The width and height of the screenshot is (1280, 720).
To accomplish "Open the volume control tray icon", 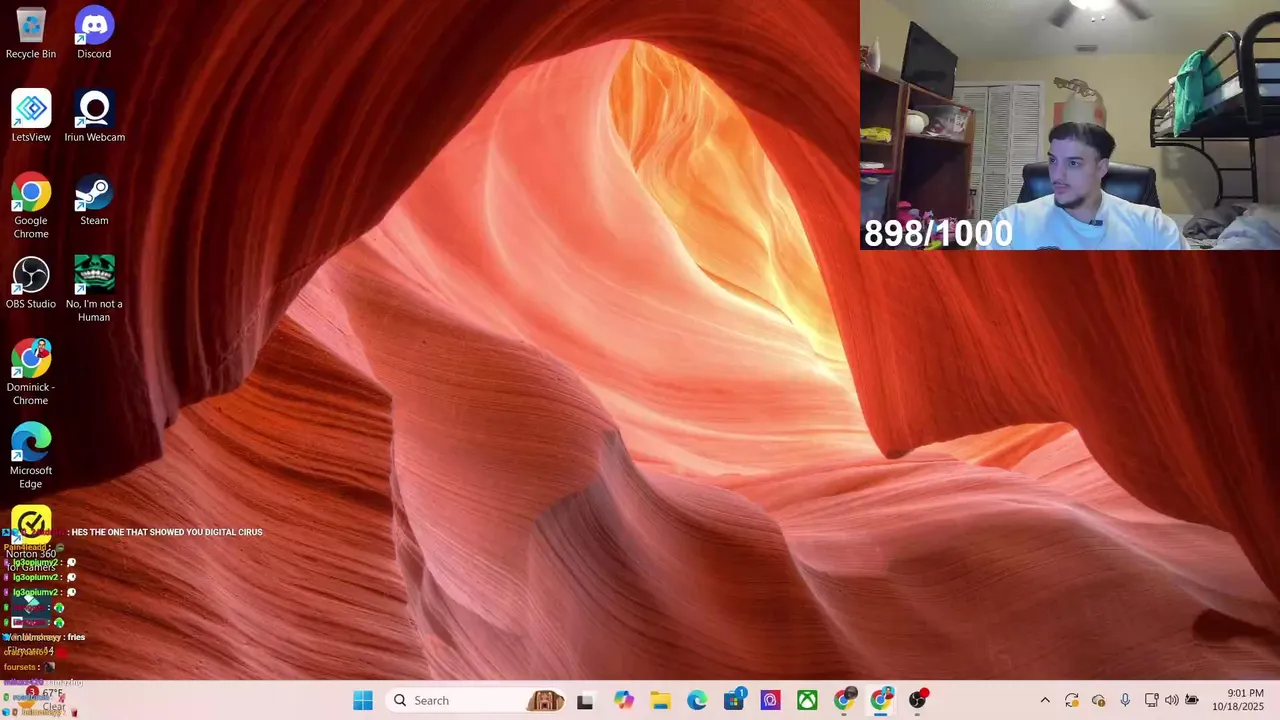I will 1171,700.
